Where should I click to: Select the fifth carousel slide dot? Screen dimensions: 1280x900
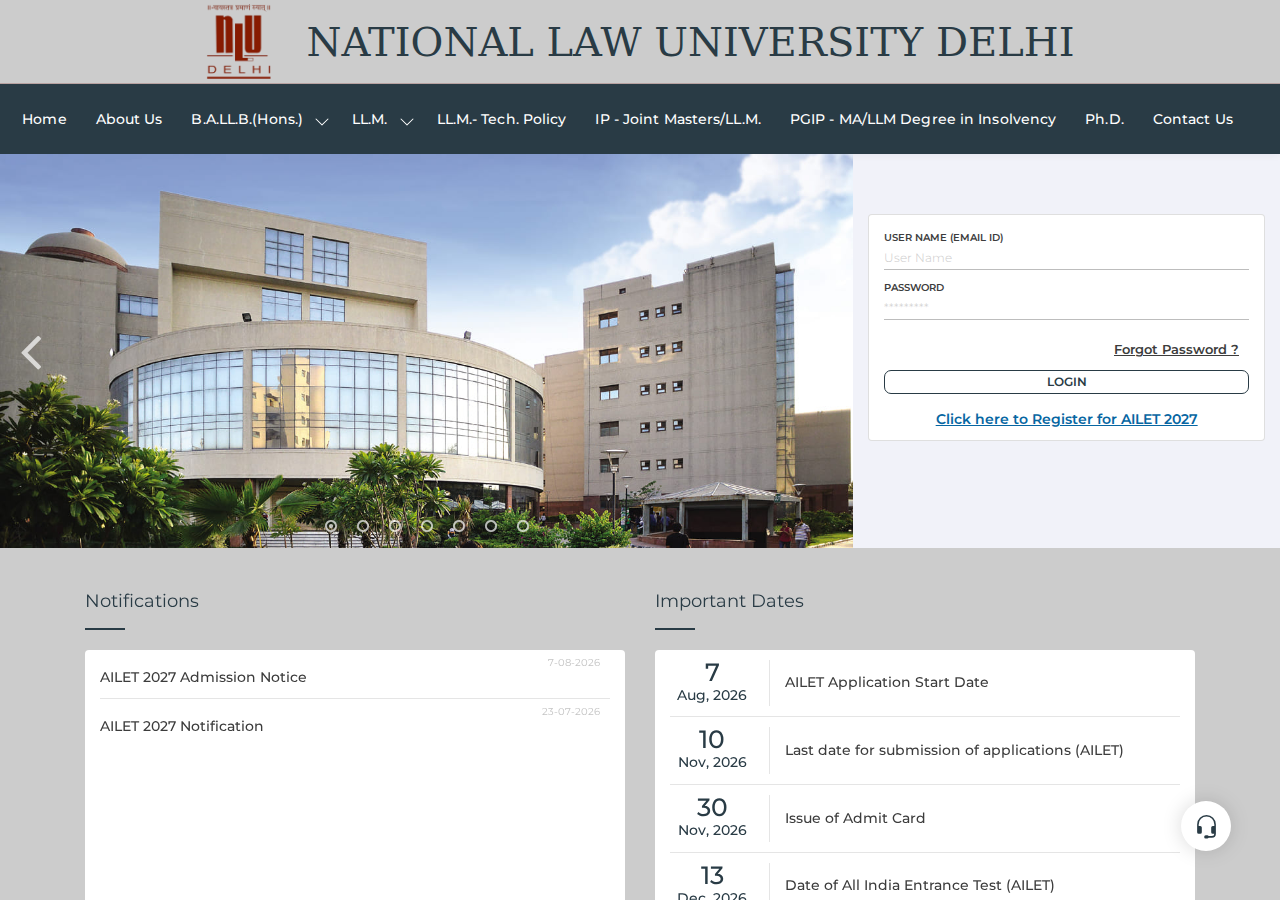point(459,526)
